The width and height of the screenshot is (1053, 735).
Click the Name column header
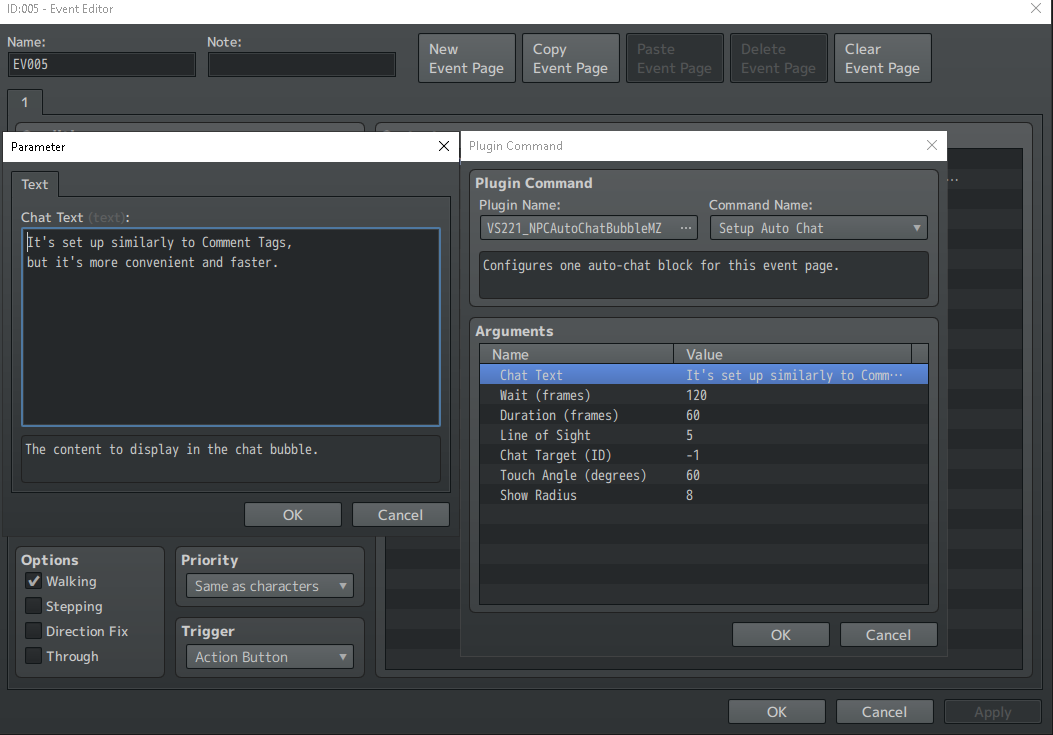pyautogui.click(x=577, y=354)
